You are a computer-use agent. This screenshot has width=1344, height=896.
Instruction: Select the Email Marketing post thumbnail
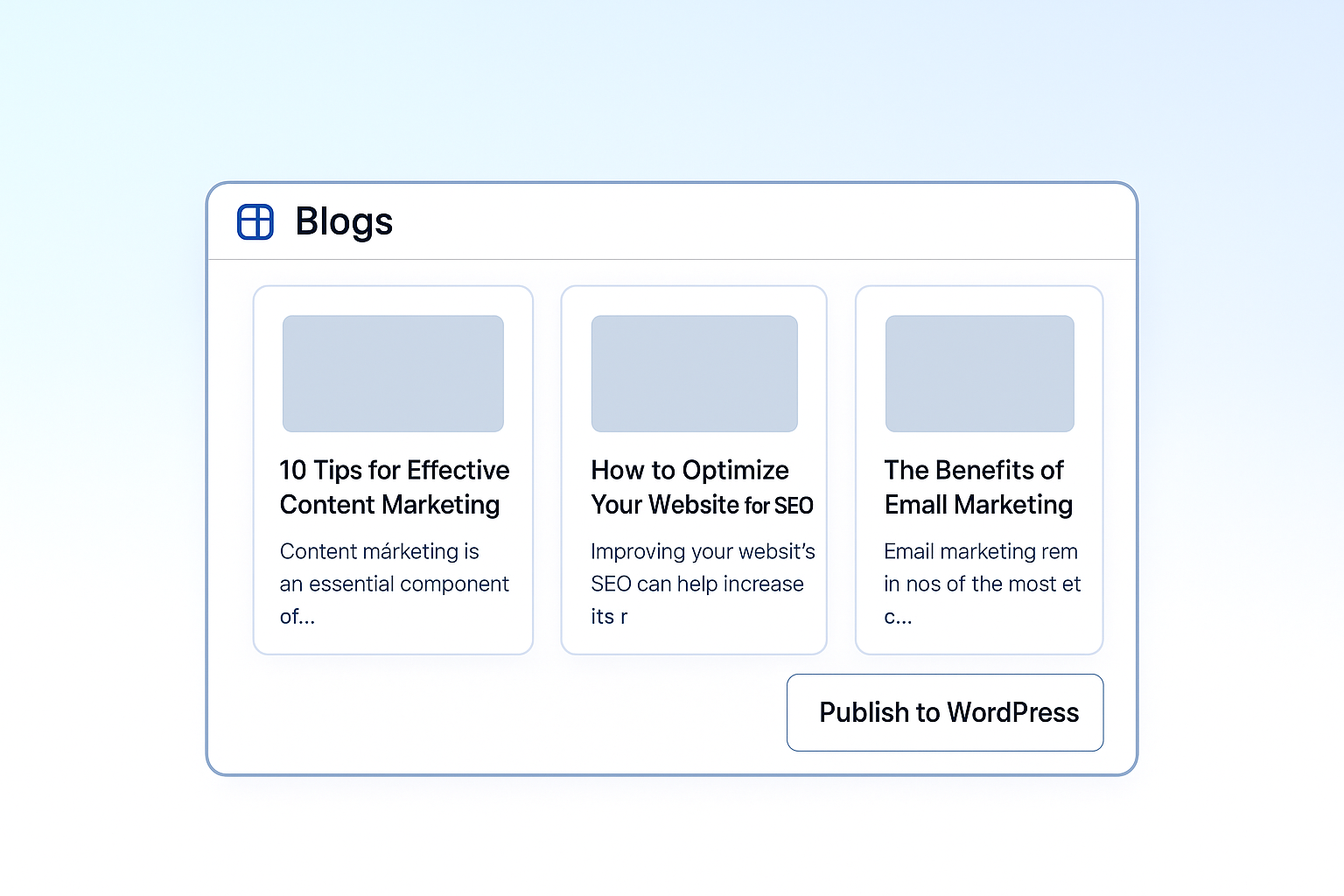(x=979, y=374)
